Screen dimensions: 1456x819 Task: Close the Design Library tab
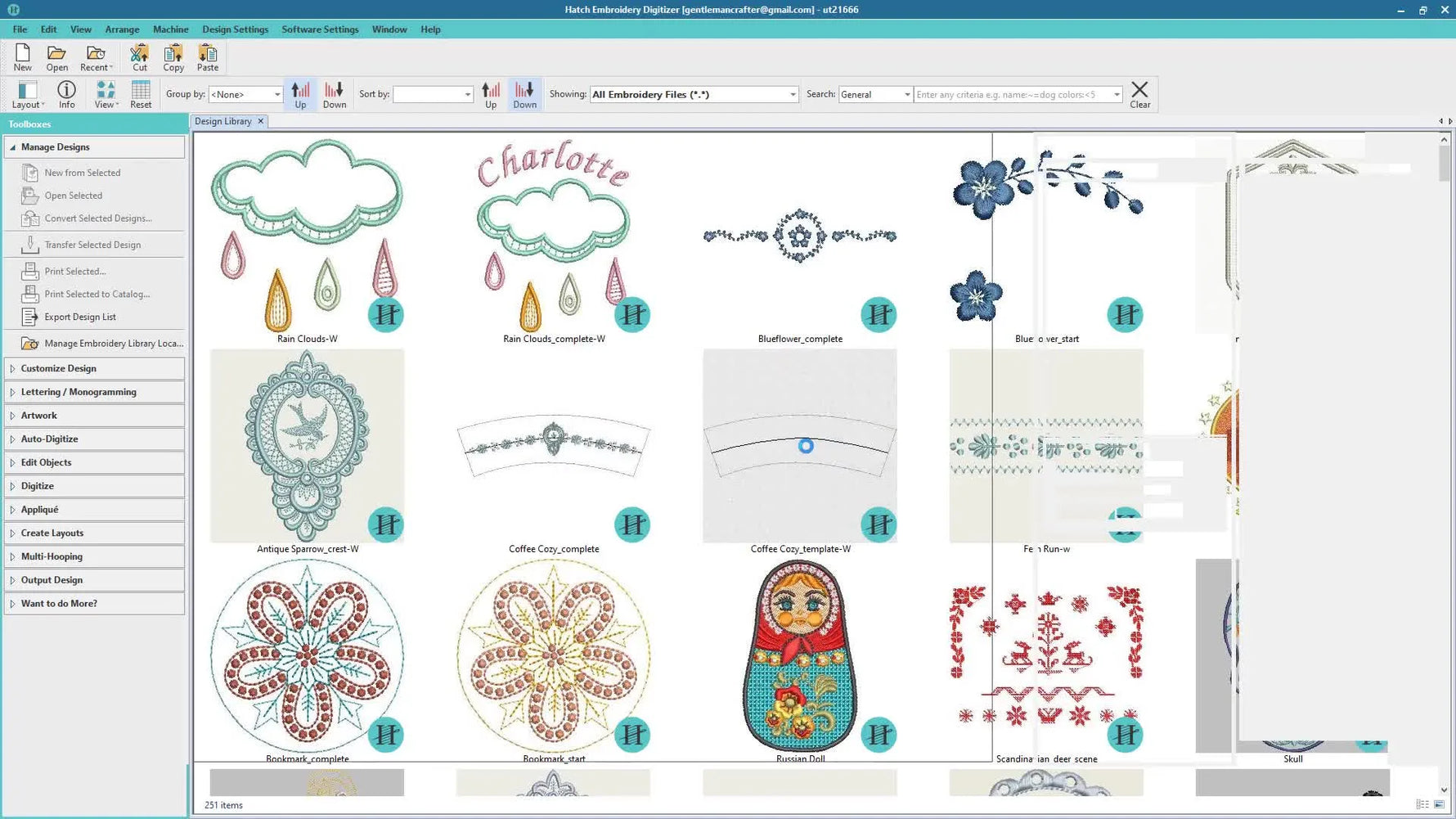260,121
